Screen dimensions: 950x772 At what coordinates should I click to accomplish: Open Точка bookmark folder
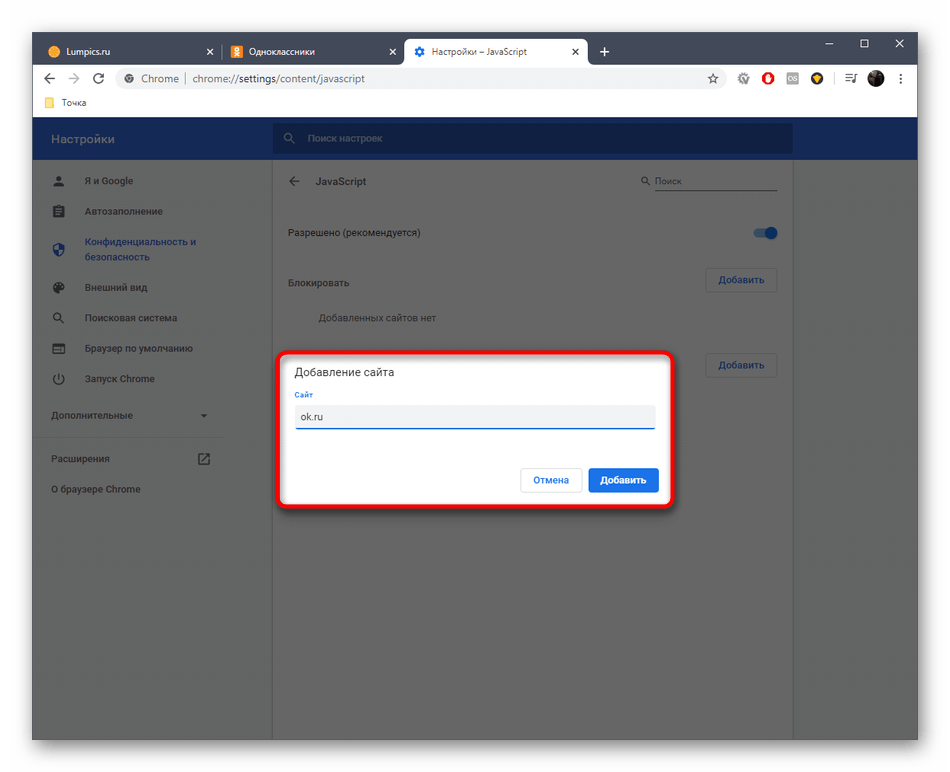coord(66,103)
